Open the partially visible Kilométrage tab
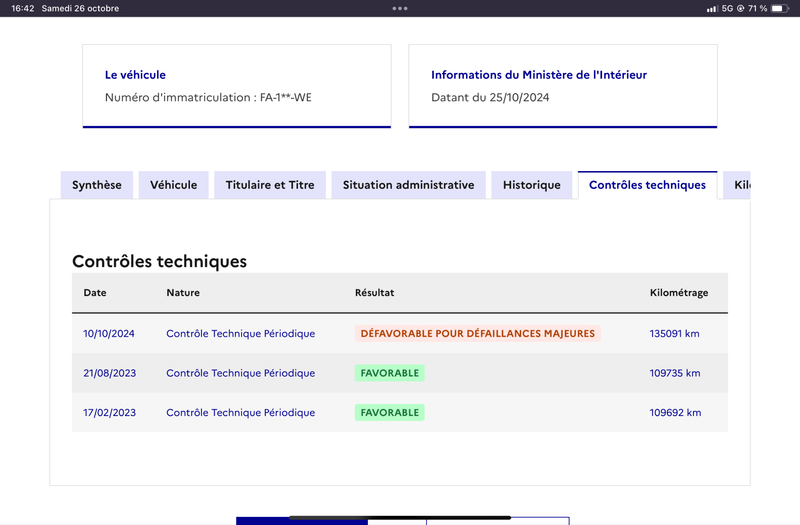The height and width of the screenshot is (525, 800). [x=737, y=185]
